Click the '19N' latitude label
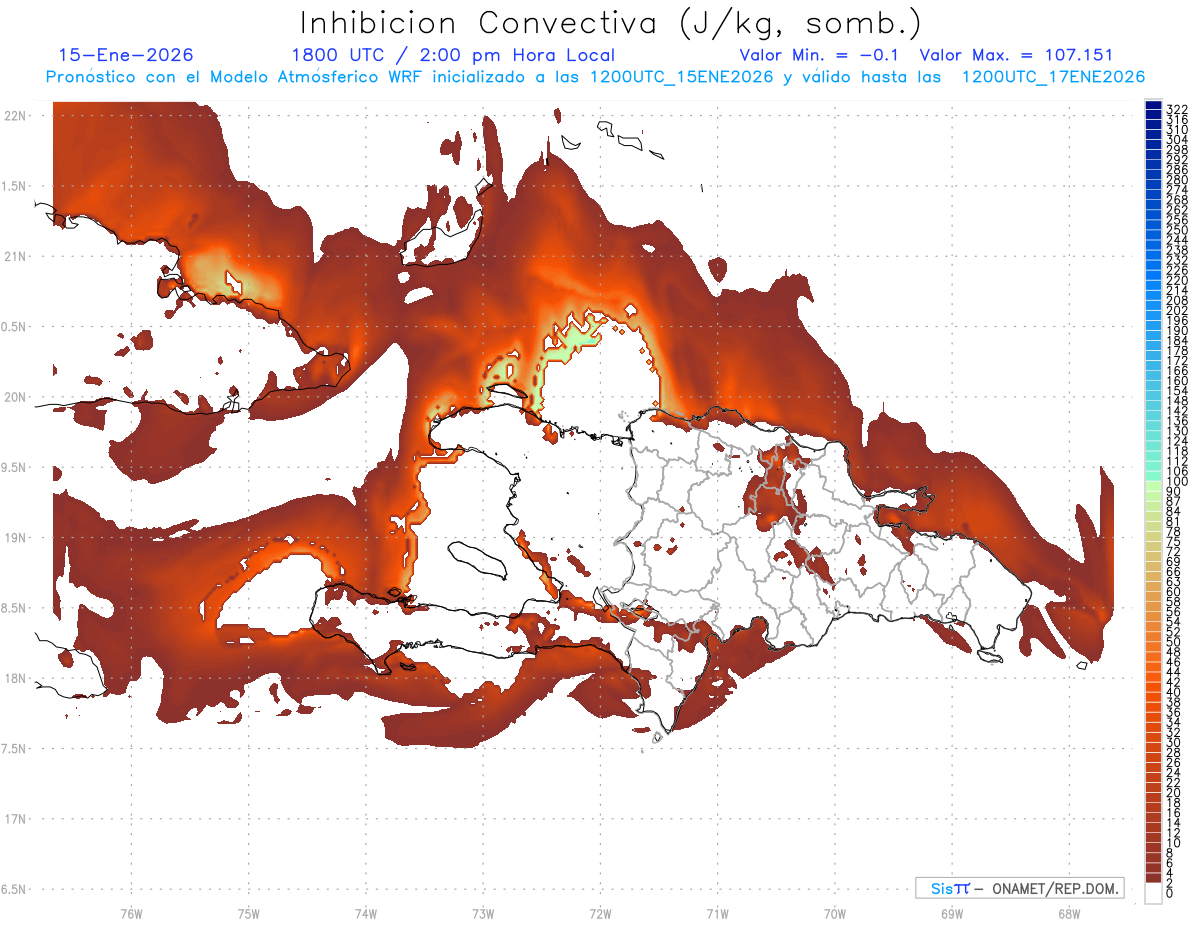Image resolution: width=1200 pixels, height=927 pixels. tap(15, 538)
